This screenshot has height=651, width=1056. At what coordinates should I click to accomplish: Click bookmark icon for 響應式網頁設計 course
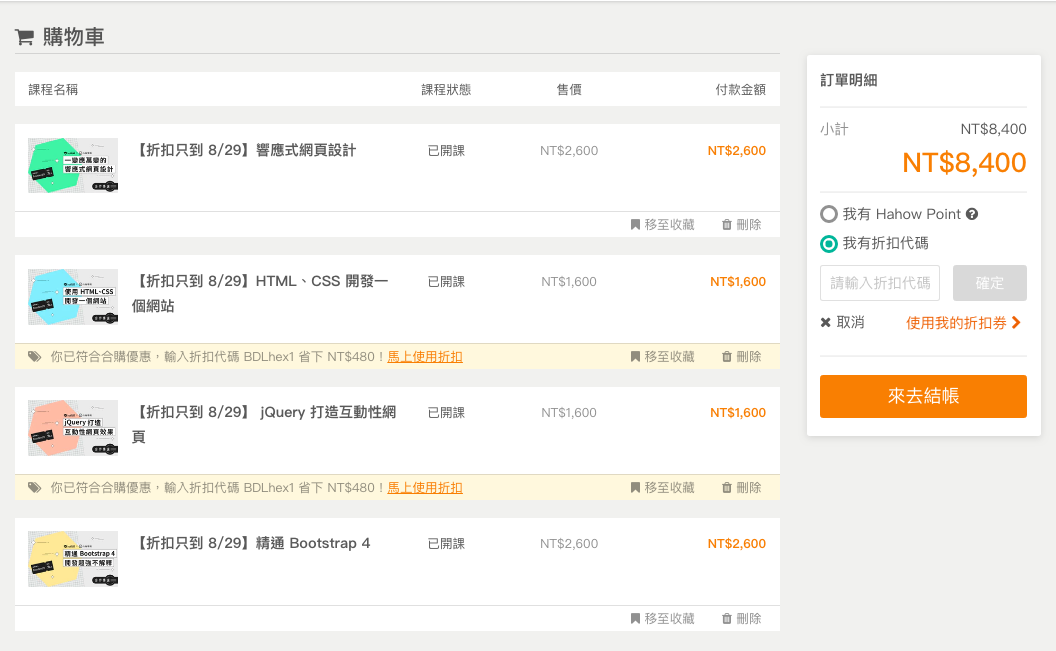point(635,225)
